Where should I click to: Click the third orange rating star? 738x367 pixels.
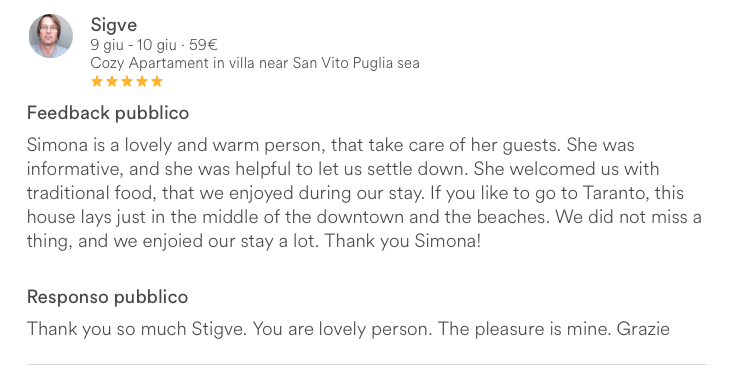tap(127, 81)
